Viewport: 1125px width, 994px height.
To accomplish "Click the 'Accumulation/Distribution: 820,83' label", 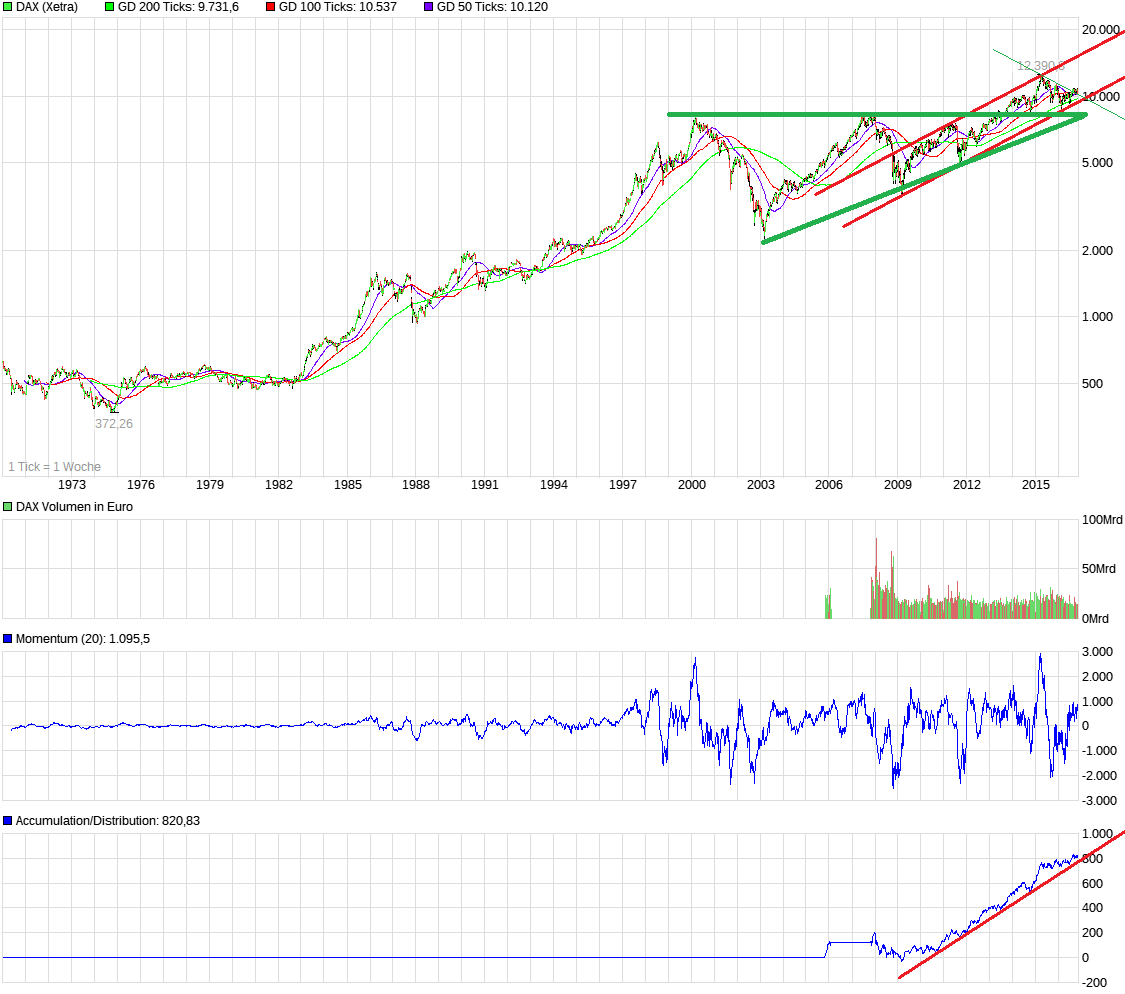I will point(108,820).
